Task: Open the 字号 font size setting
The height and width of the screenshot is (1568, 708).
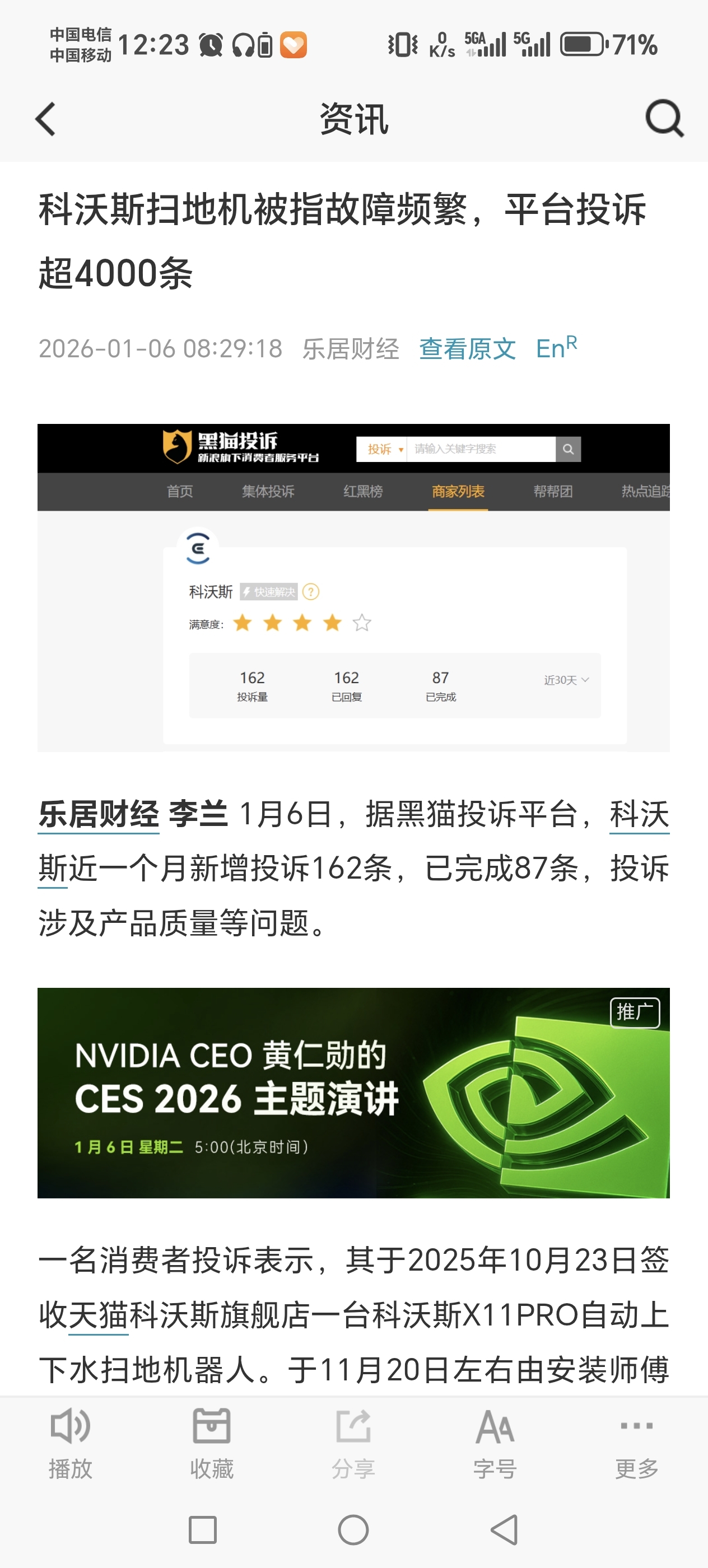Action: tap(495, 1426)
